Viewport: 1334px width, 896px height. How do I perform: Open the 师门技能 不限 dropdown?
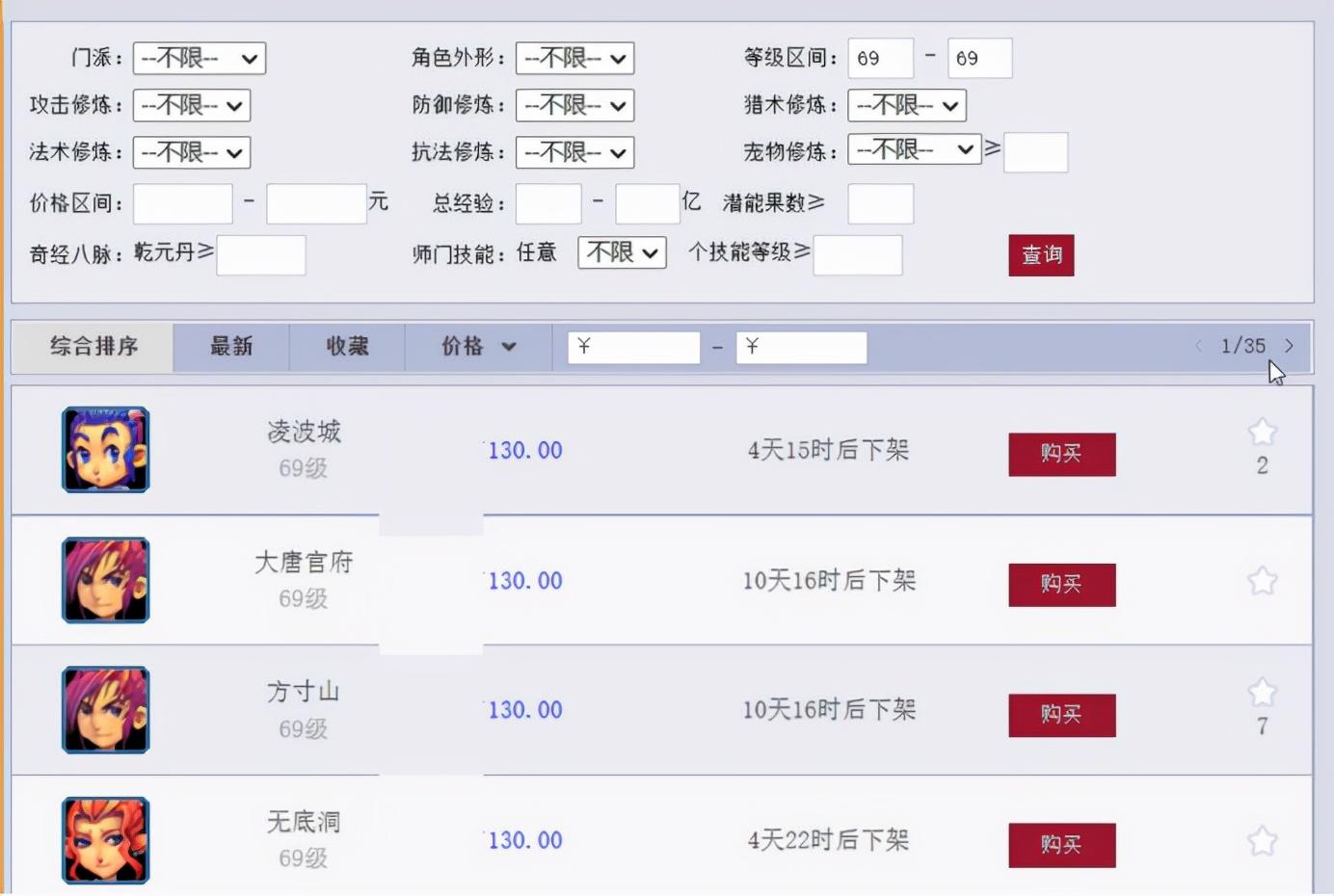622,253
